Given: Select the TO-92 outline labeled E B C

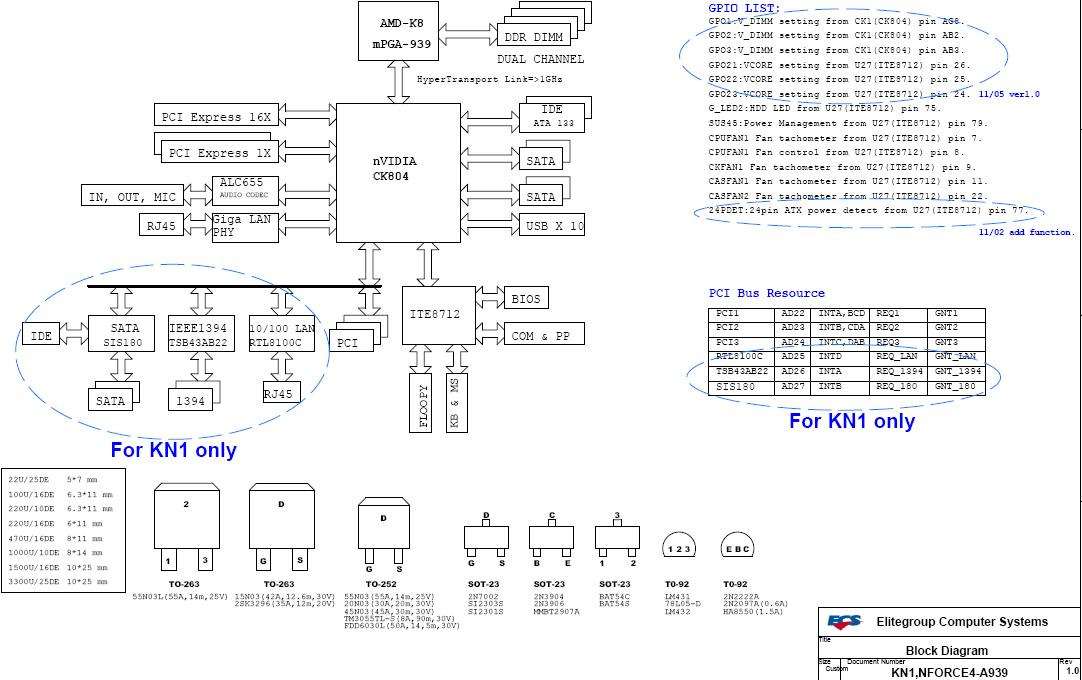Looking at the screenshot, I should (x=737, y=546).
